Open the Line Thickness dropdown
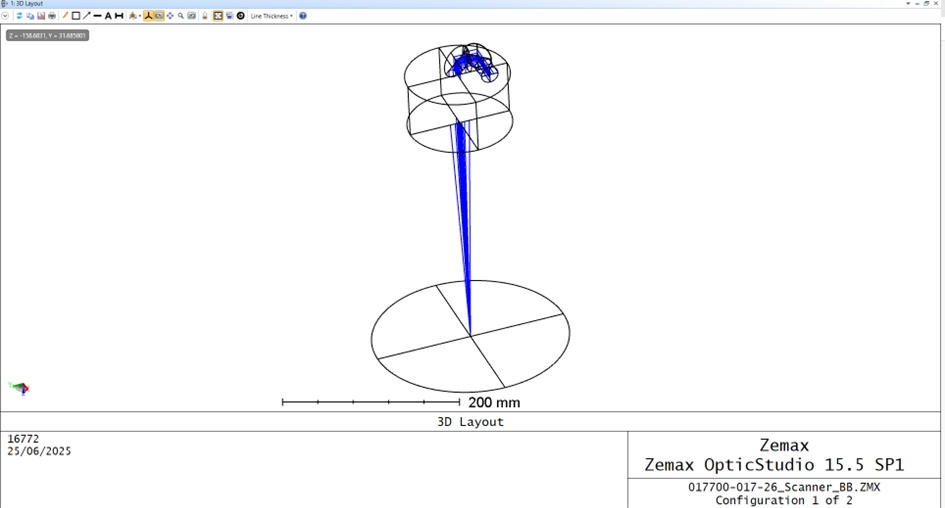945x508 pixels. click(x=271, y=16)
